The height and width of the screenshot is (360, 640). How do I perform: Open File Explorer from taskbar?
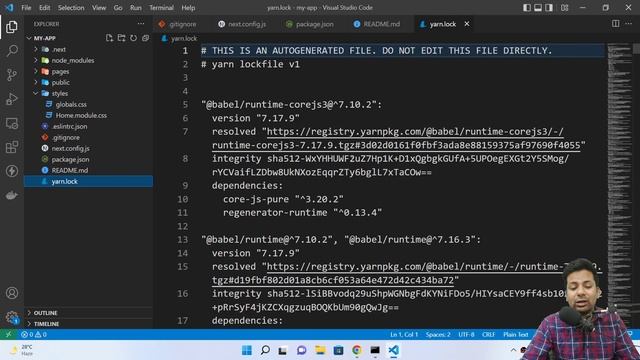(x=320, y=350)
